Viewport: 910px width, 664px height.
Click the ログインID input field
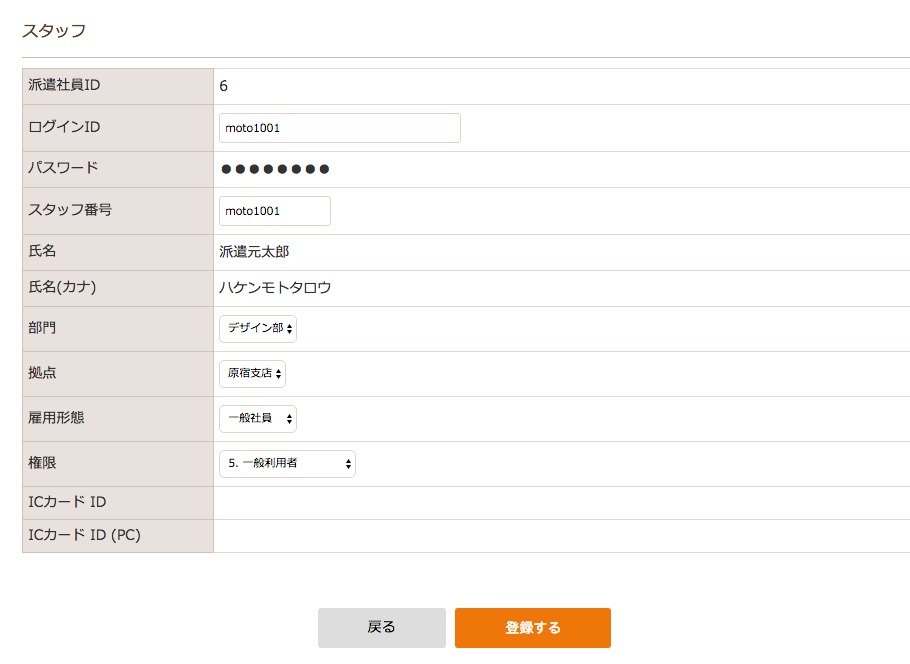[x=340, y=128]
